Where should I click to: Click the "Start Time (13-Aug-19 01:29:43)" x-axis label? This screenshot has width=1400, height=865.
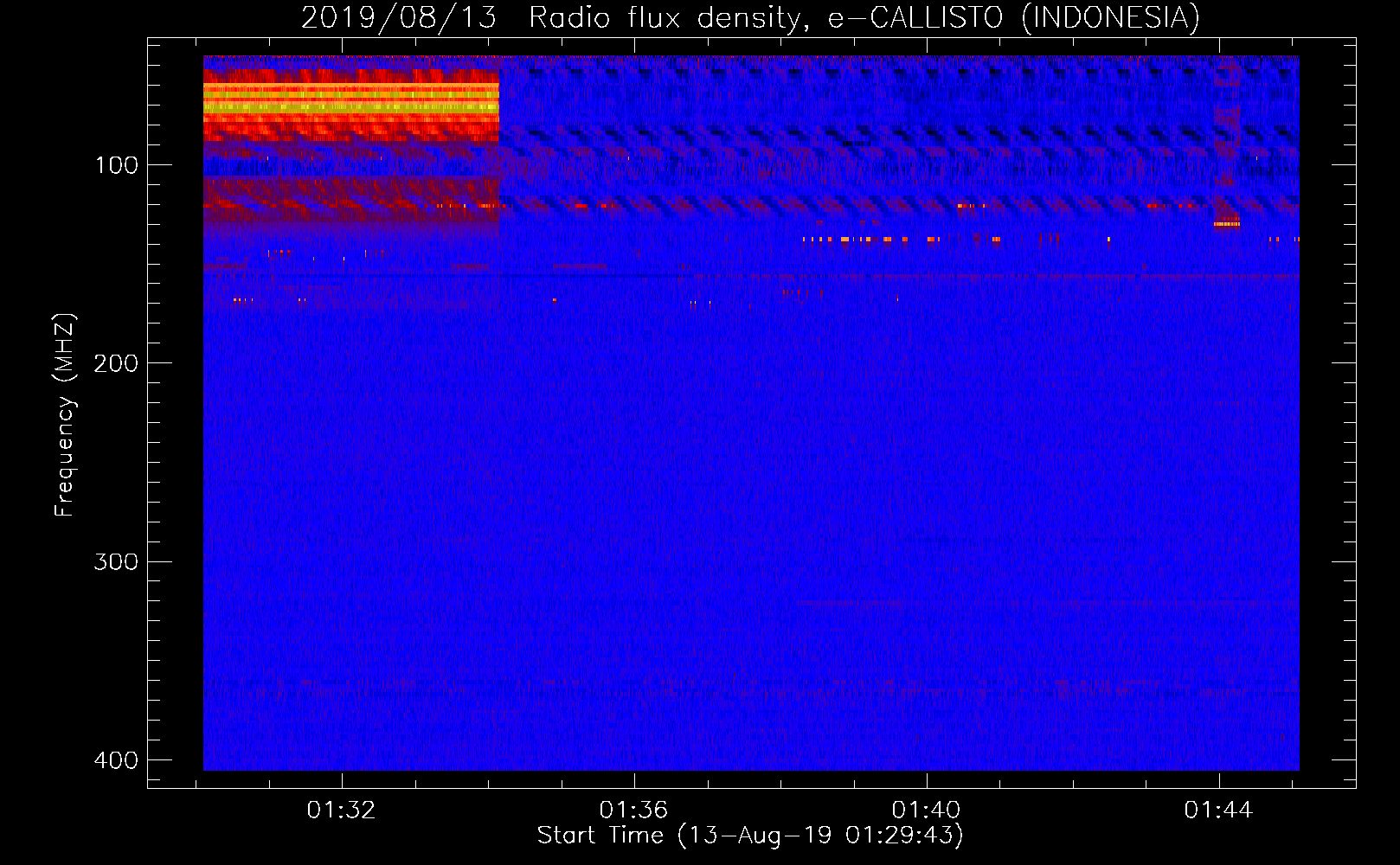(x=750, y=836)
